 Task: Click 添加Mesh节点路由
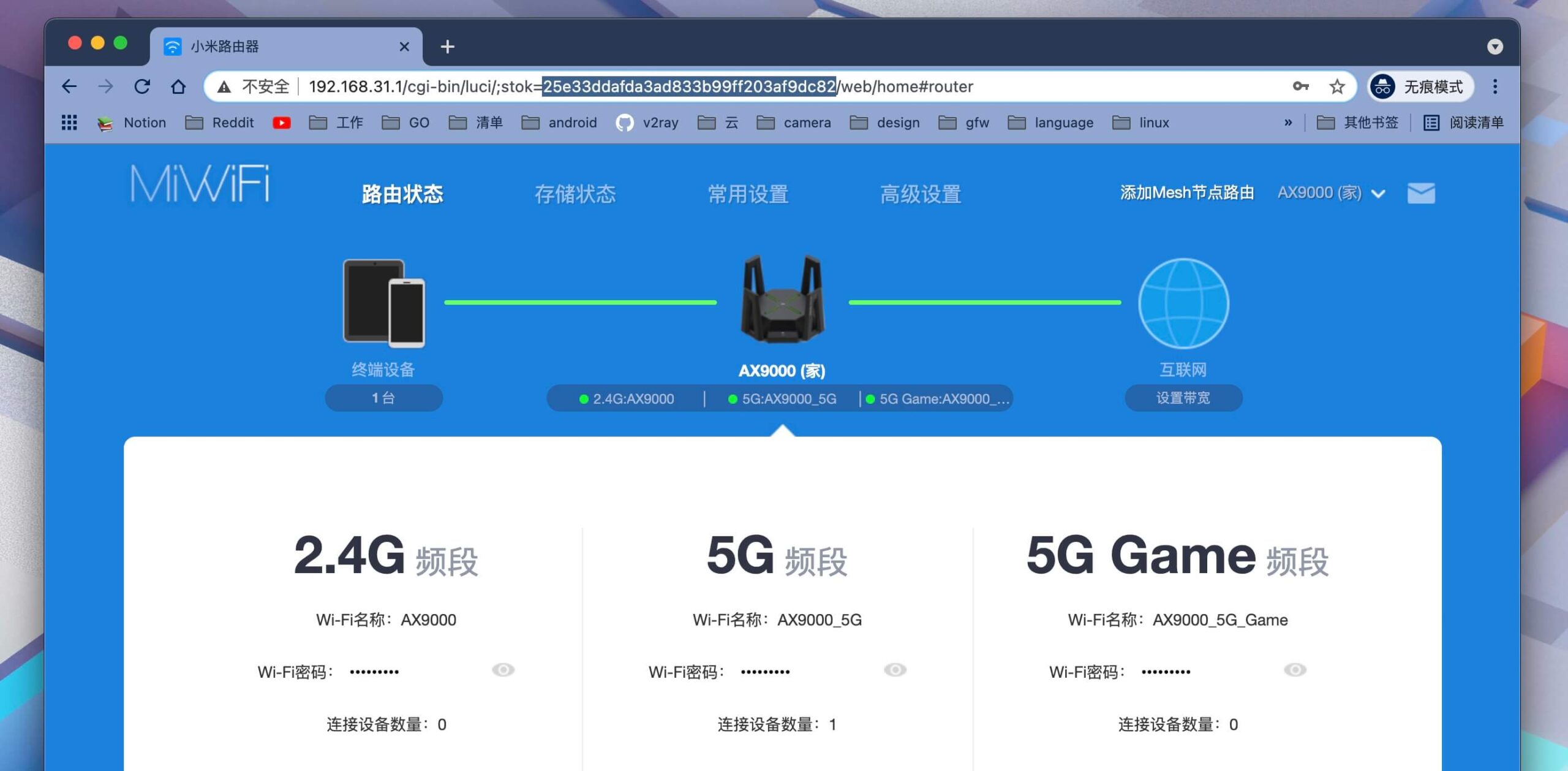(1186, 192)
